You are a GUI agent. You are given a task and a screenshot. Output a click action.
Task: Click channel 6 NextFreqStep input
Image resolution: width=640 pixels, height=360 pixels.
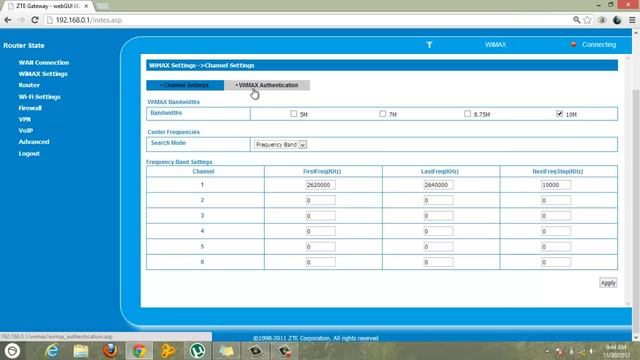(x=556, y=262)
